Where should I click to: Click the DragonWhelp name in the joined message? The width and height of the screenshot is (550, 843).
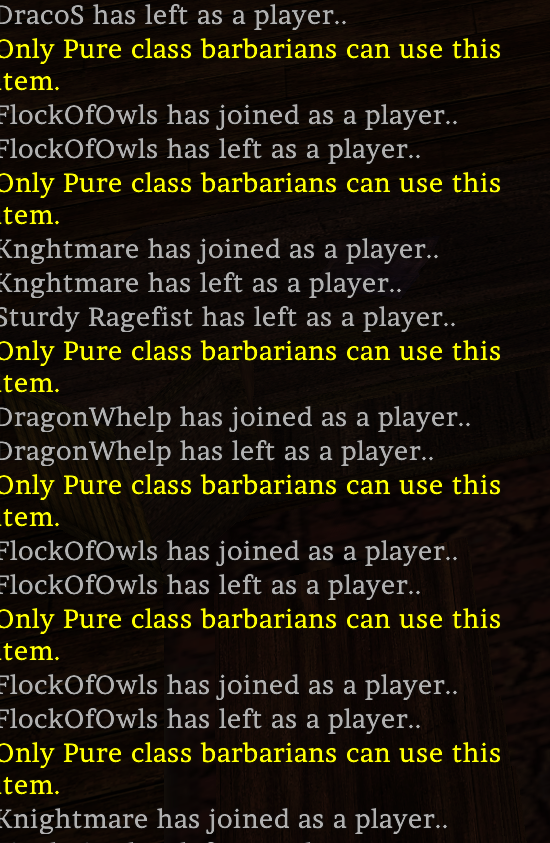85,418
